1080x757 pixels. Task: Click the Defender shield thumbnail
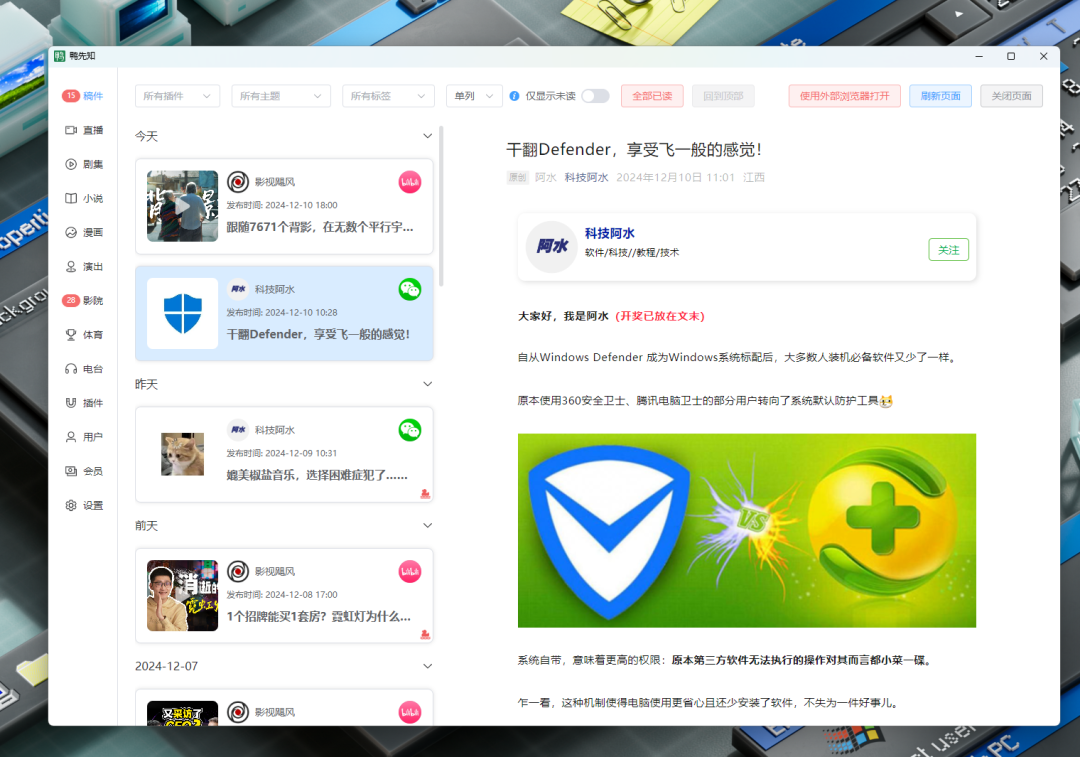pyautogui.click(x=183, y=313)
